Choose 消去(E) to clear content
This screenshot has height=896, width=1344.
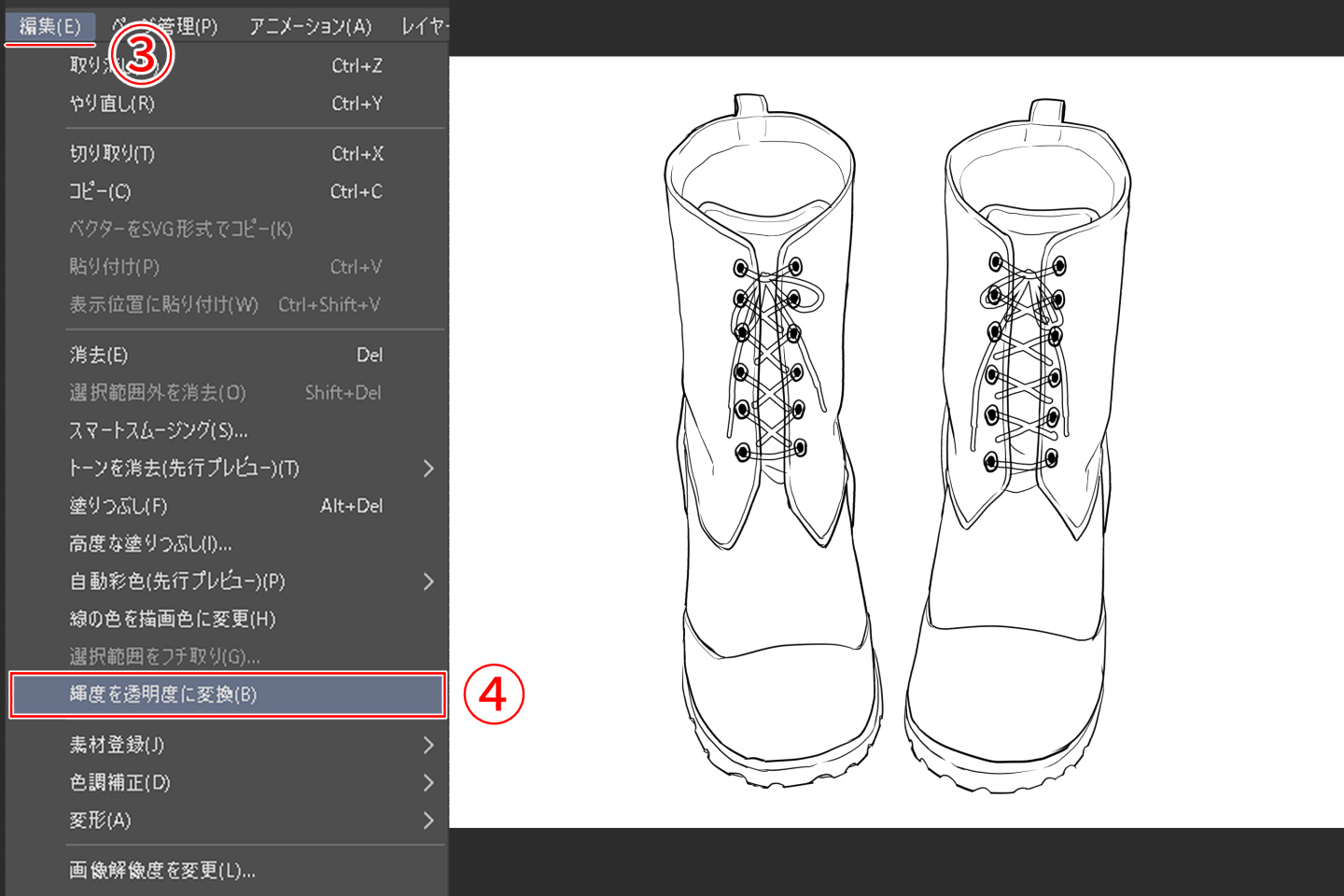[x=98, y=355]
